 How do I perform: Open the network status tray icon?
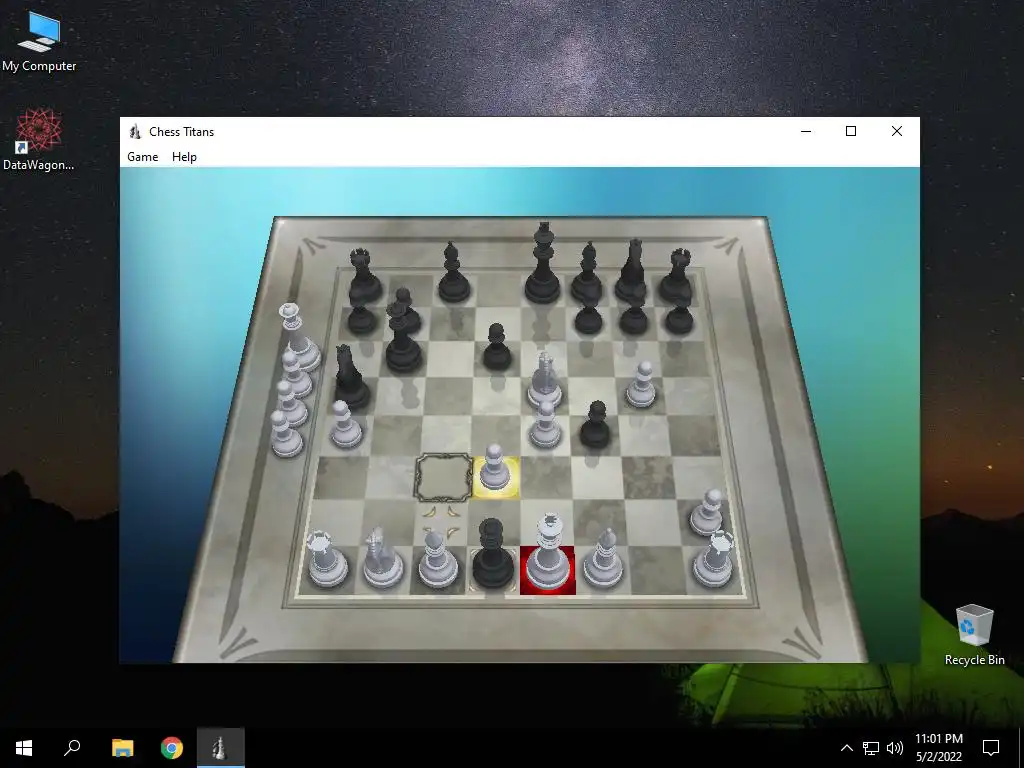(871, 748)
